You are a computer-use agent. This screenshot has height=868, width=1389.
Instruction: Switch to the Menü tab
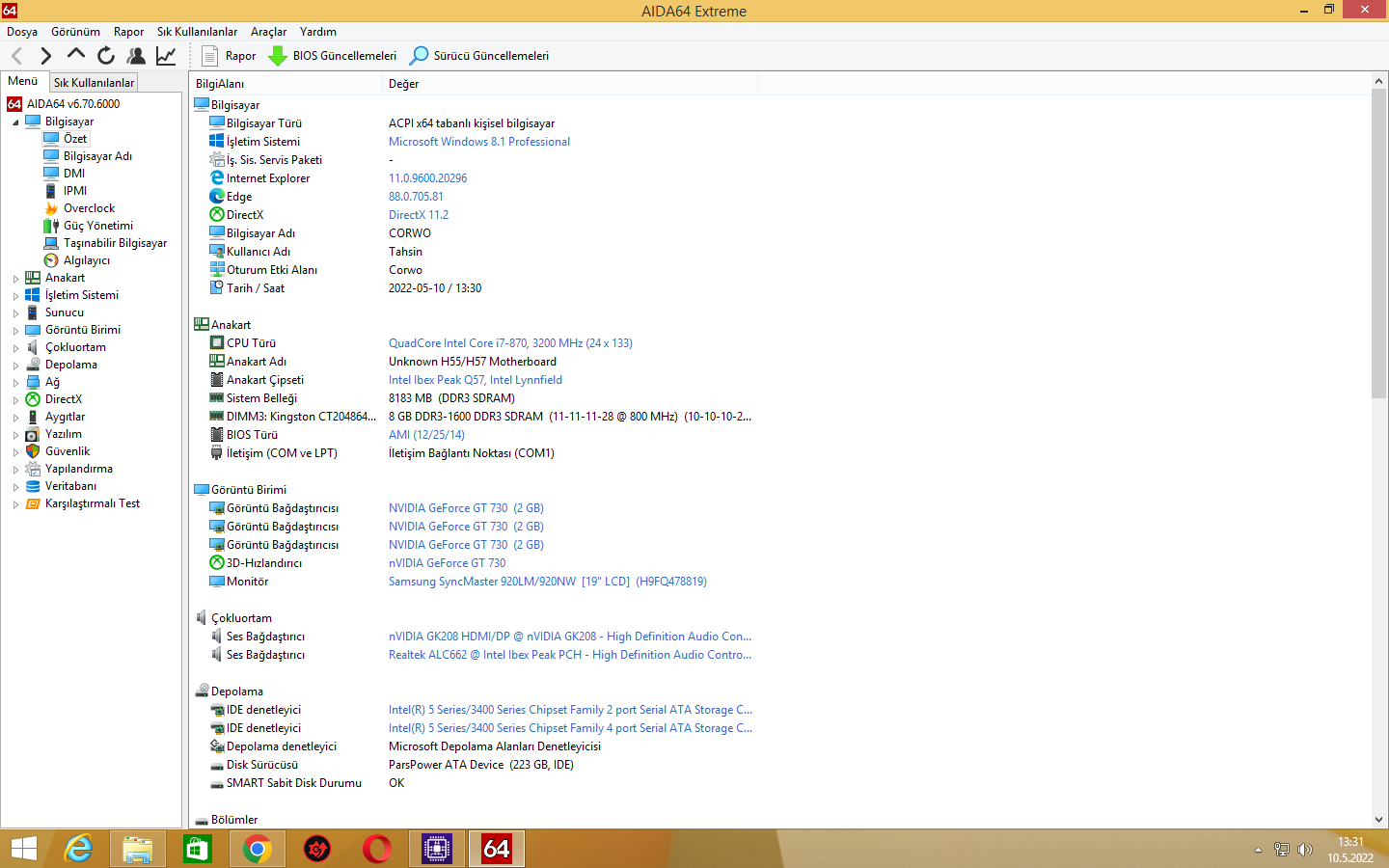point(23,81)
